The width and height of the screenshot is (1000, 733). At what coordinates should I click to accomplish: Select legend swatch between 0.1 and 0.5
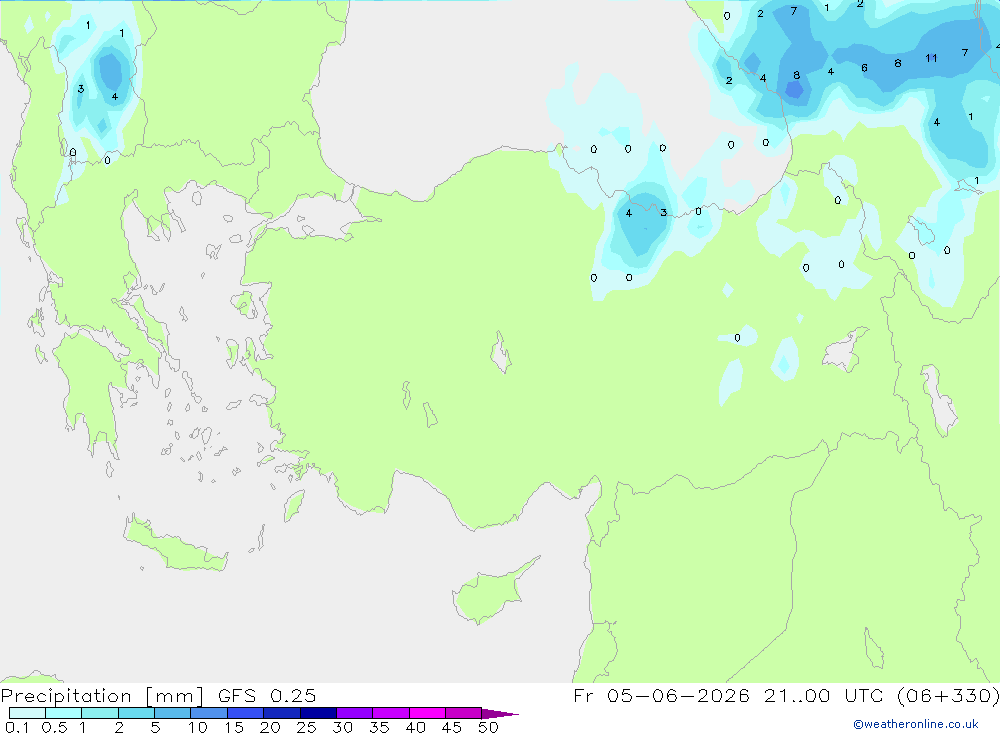[x=27, y=713]
